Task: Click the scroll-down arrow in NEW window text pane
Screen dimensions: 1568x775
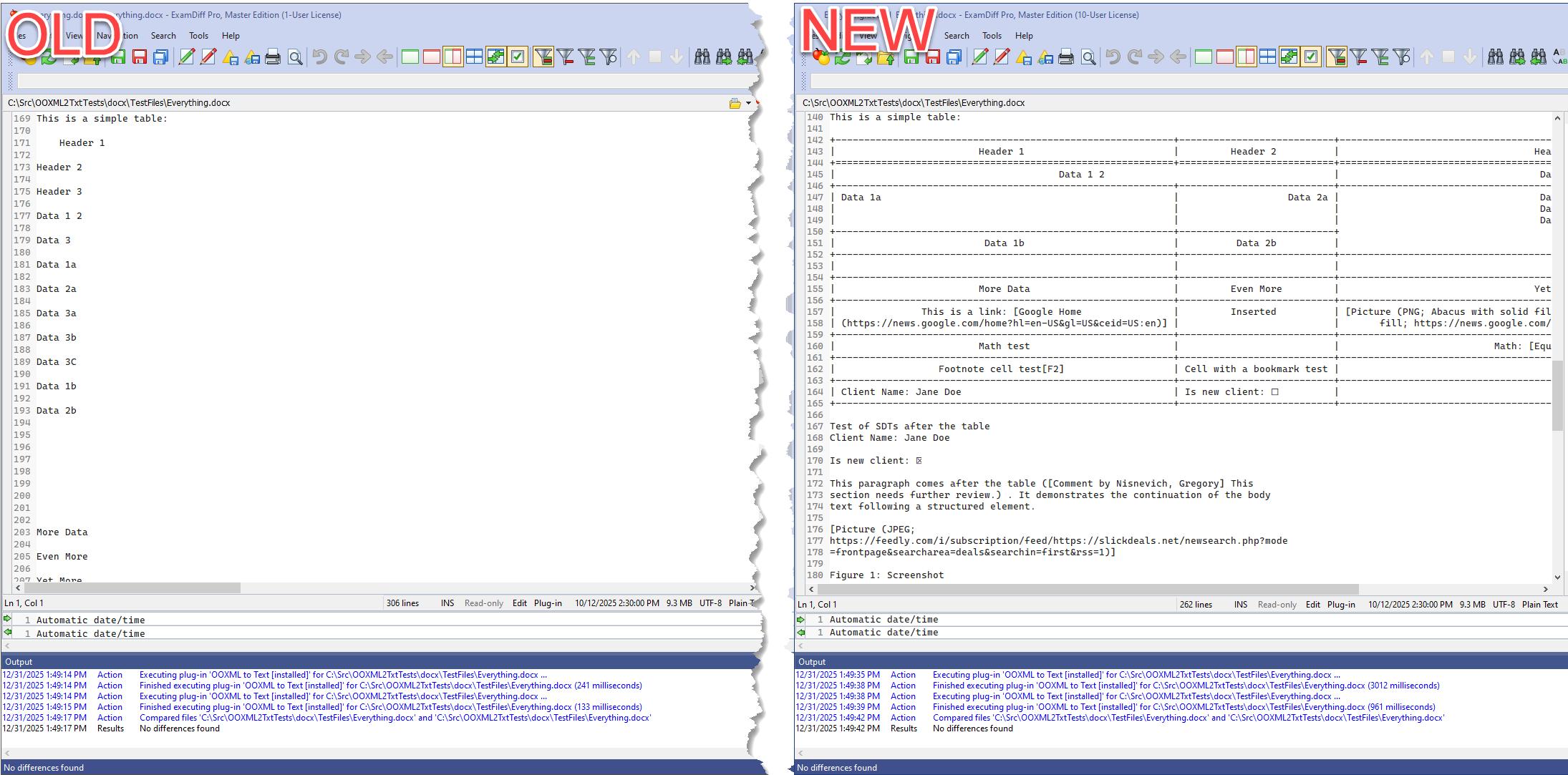Action: point(1557,577)
